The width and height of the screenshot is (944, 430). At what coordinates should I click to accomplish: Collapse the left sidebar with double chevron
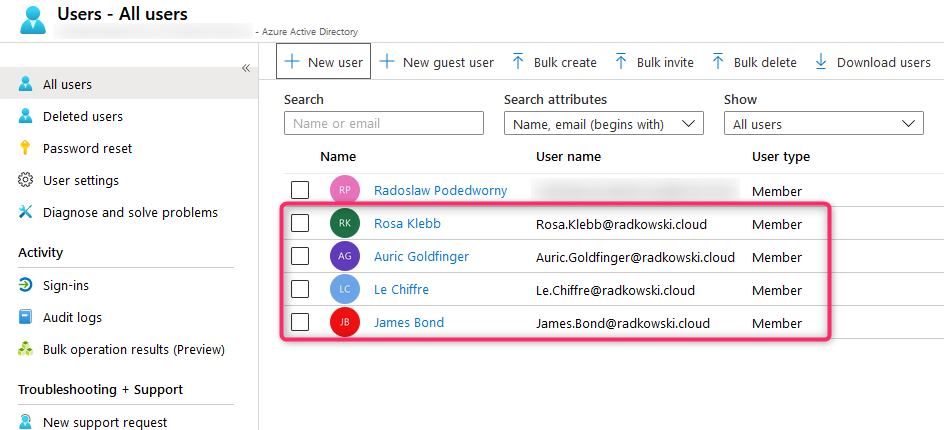click(x=246, y=68)
